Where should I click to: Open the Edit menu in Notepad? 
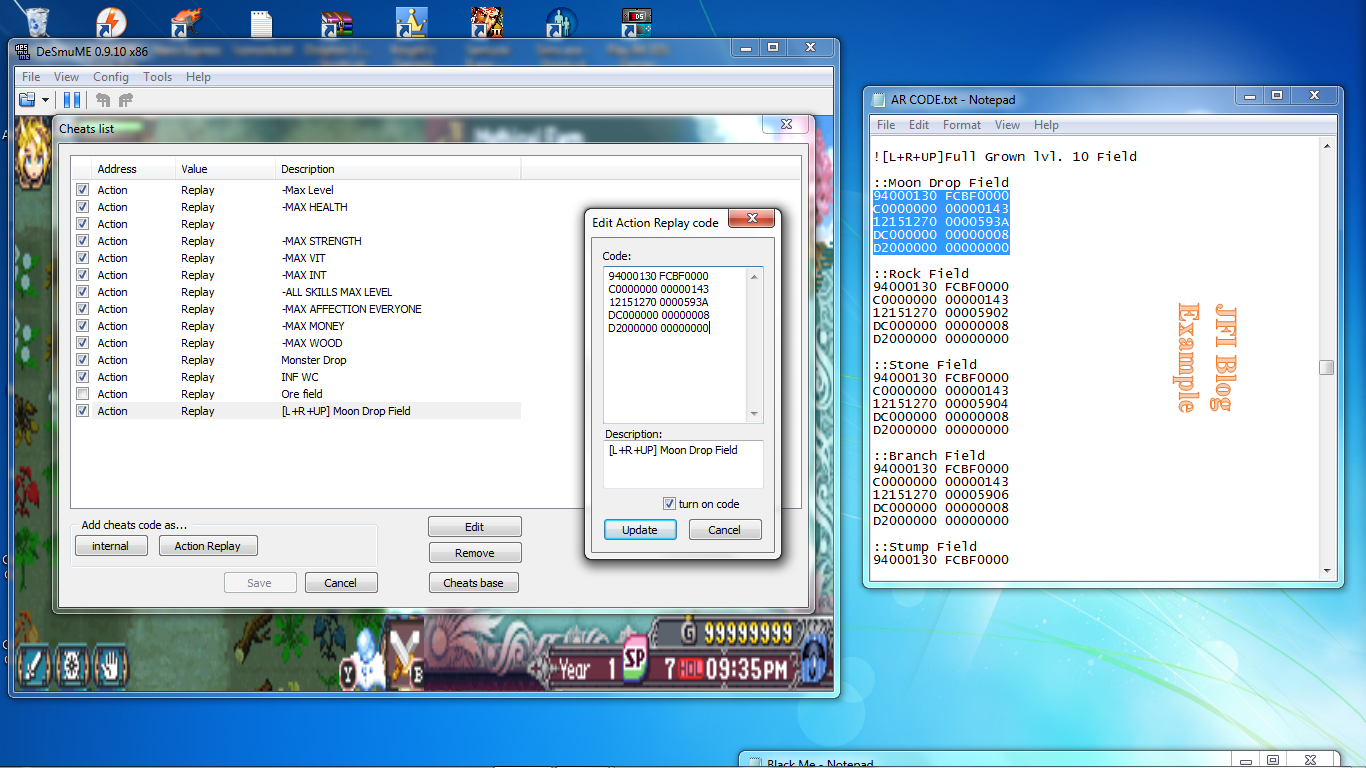919,125
